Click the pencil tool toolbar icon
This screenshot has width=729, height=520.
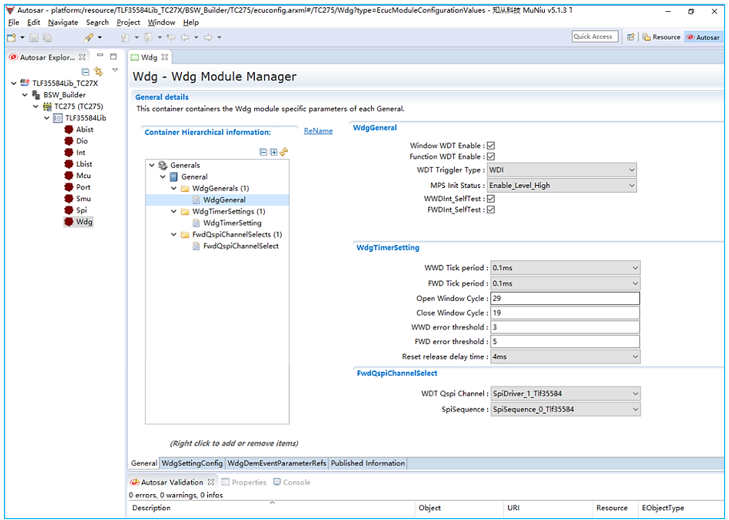pyautogui.click(x=88, y=37)
